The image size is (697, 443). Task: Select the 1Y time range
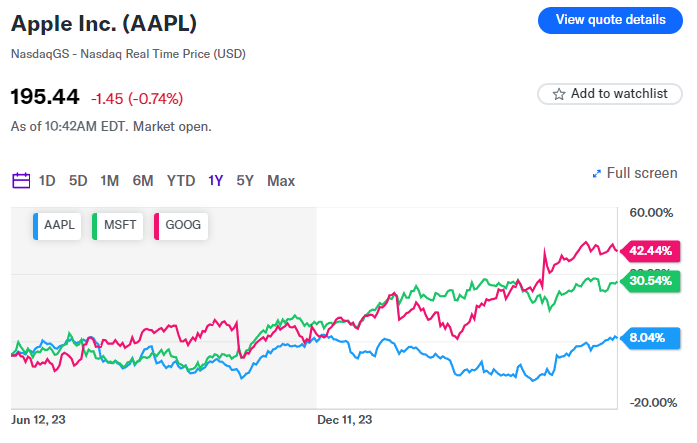tap(216, 181)
